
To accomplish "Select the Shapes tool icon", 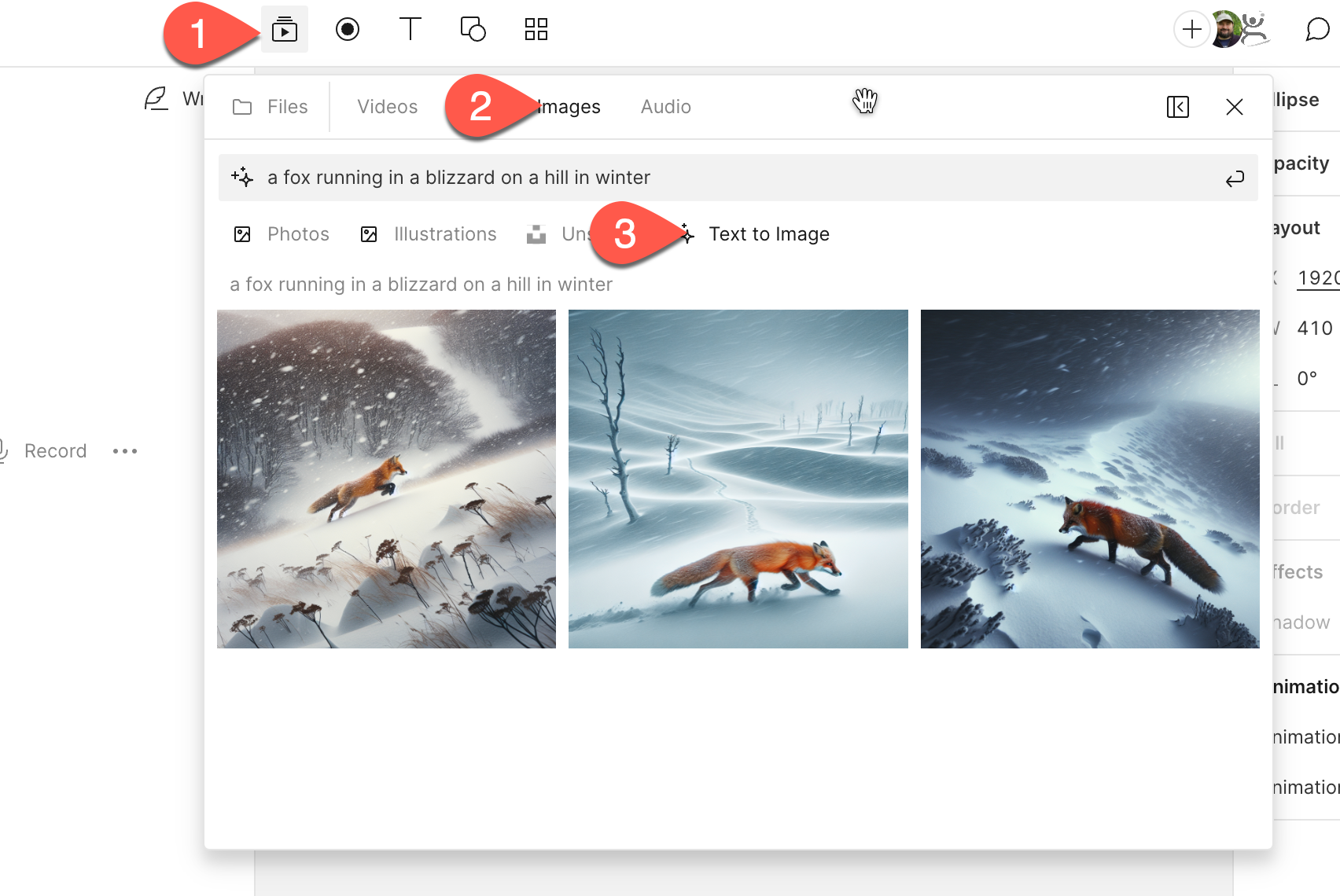I will [473, 30].
